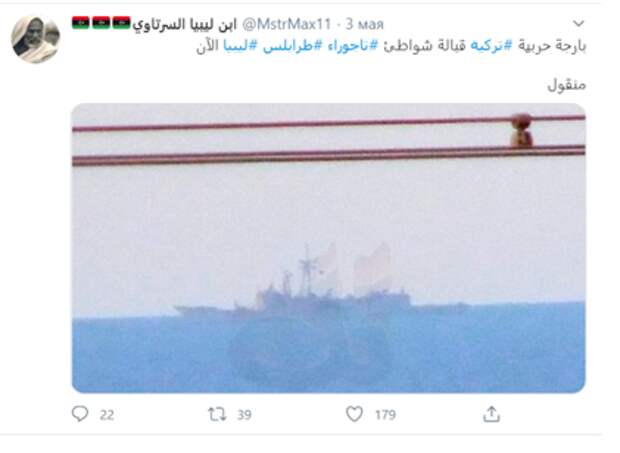The height and width of the screenshot is (453, 620).
Task: Like the tweet with heart icon
Action: (x=354, y=414)
